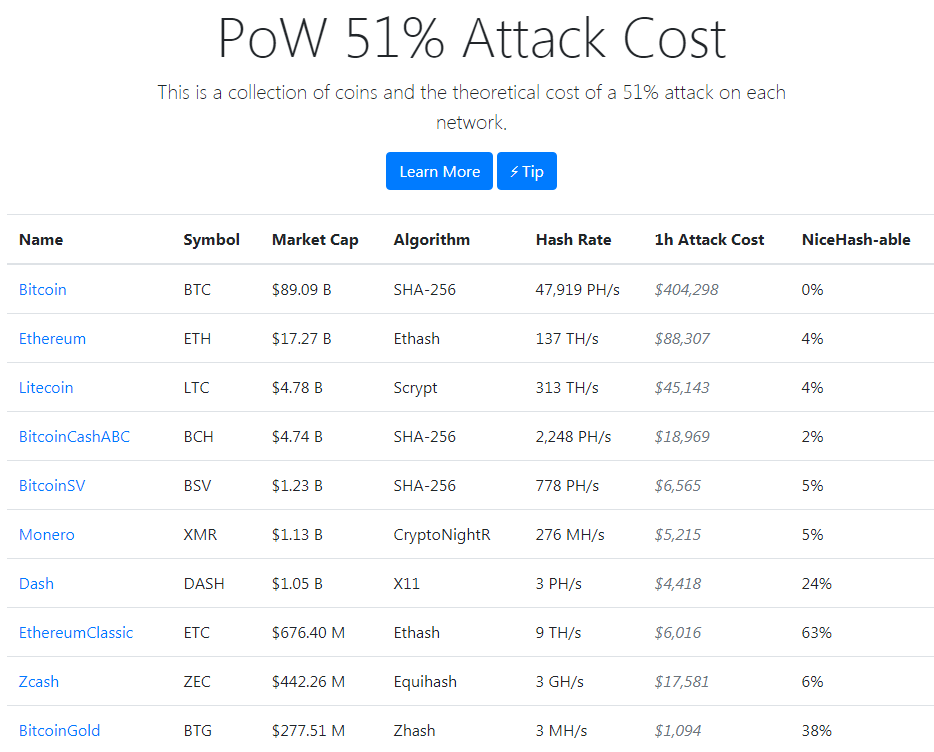Click the Symbol column header
The image size is (934, 752).
[212, 240]
